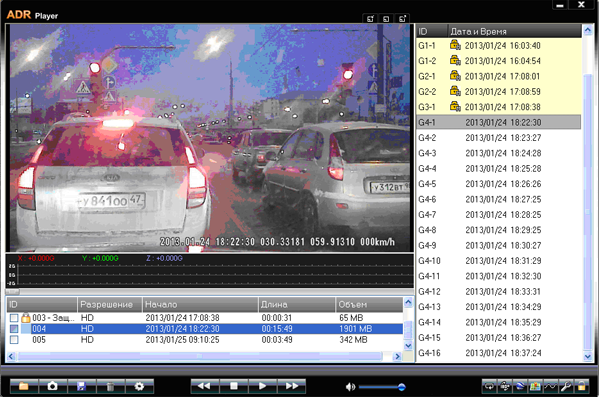Screen dimensions: 599x397
Task: Open map view icon in bottom right
Action: 535,386
